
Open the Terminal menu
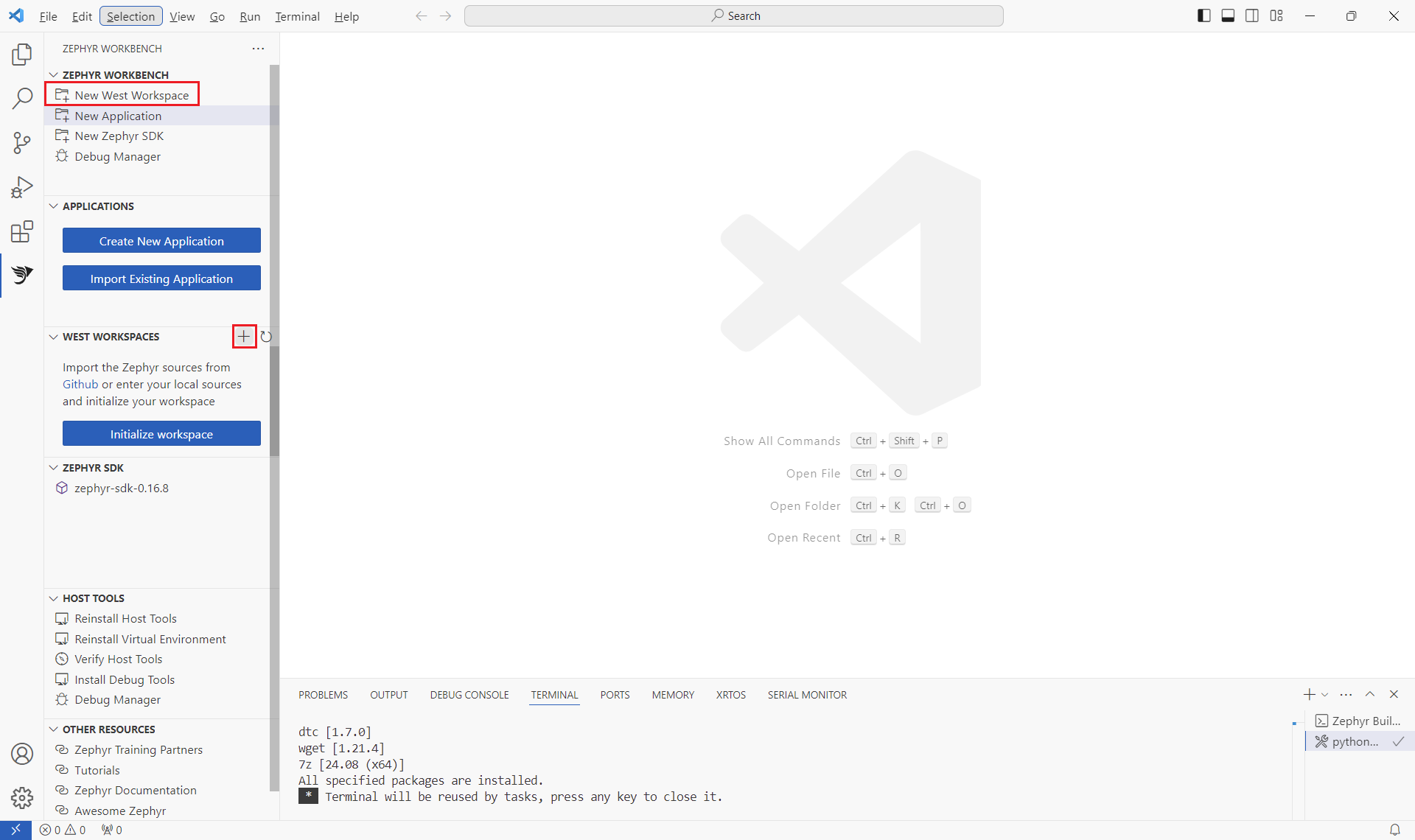click(297, 16)
